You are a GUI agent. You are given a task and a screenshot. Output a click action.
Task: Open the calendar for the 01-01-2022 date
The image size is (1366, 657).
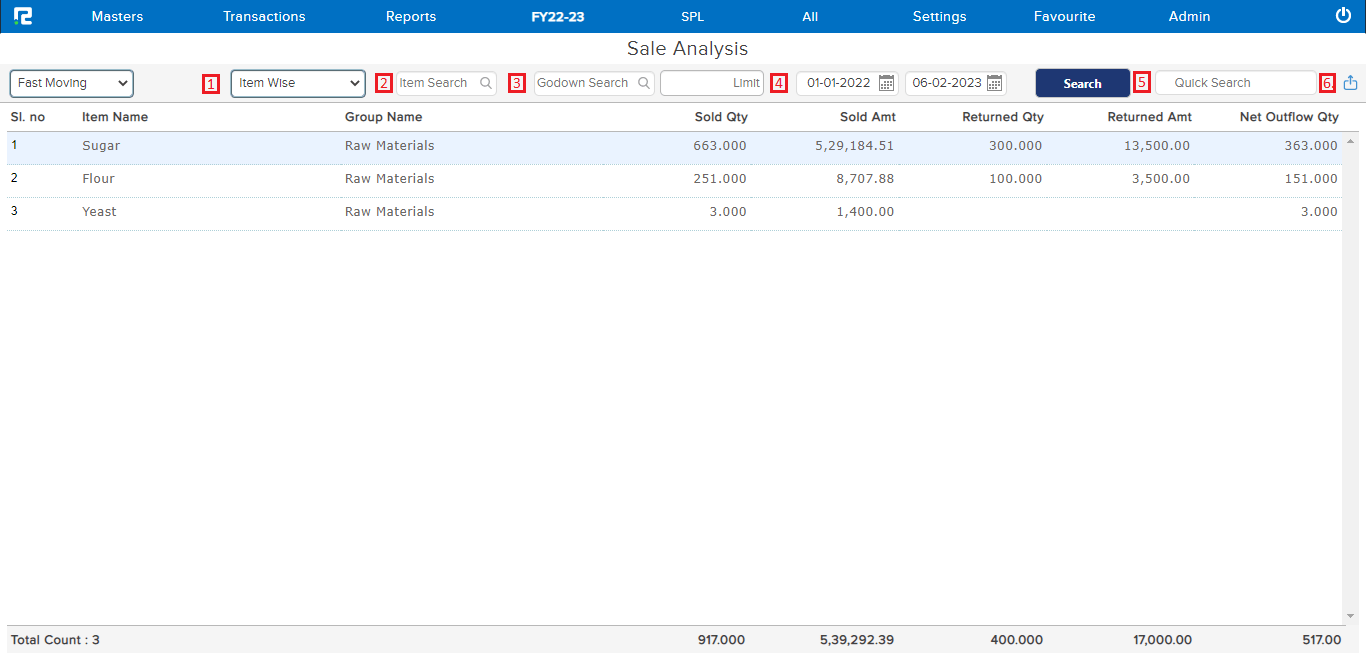[886, 83]
